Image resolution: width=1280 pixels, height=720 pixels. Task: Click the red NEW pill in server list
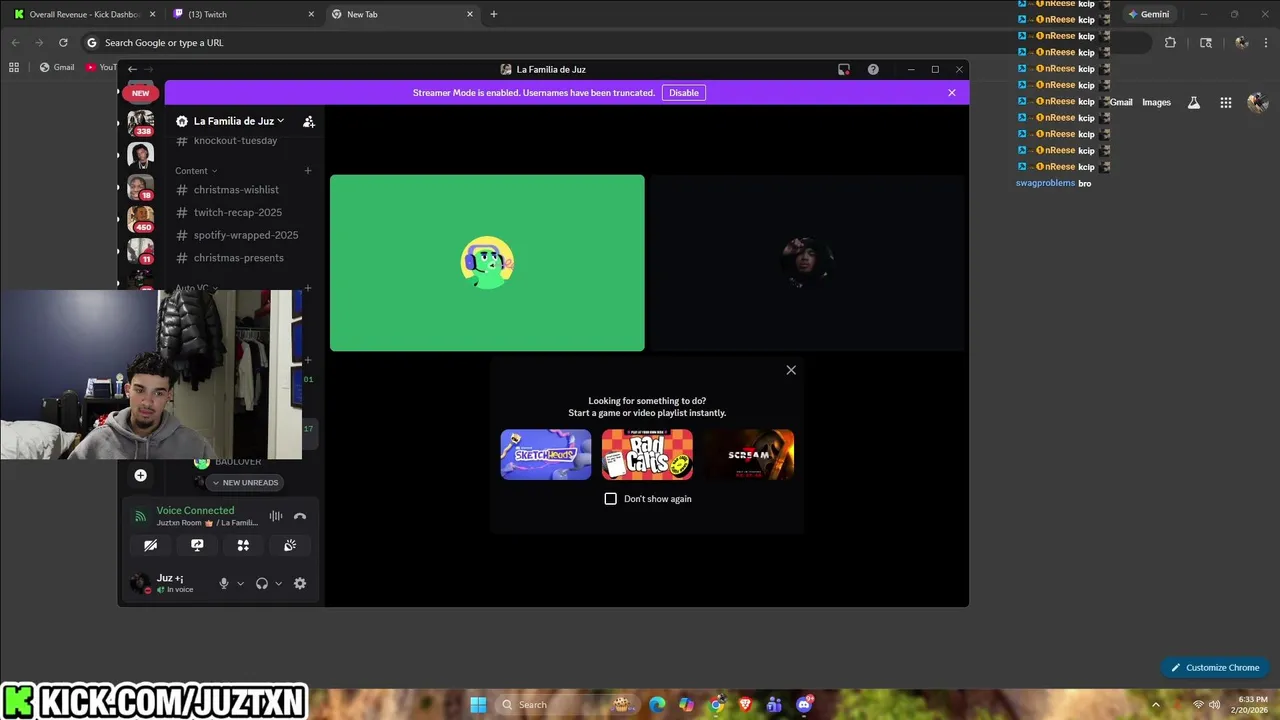[x=141, y=93]
